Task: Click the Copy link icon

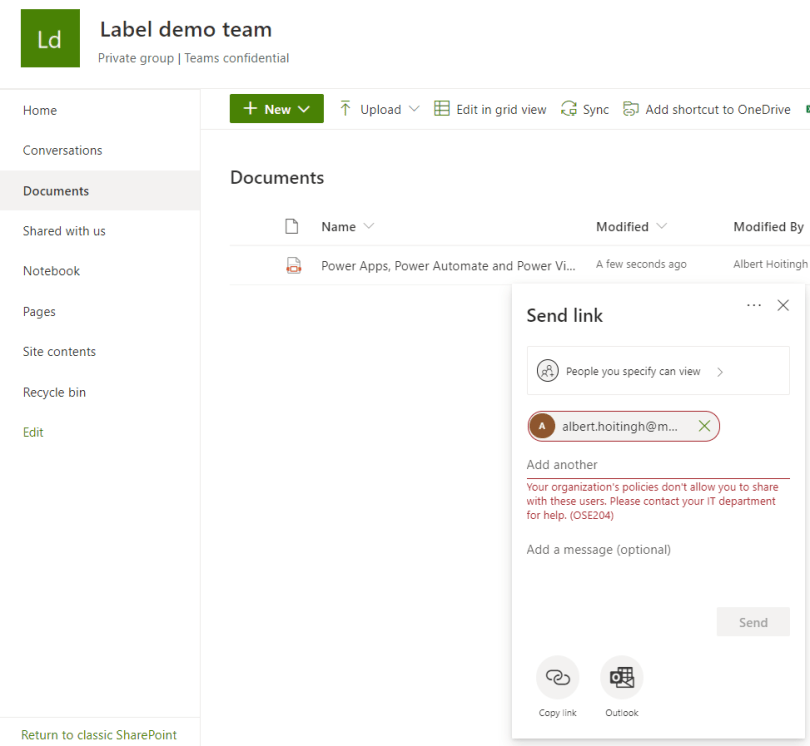Action: coord(557,678)
